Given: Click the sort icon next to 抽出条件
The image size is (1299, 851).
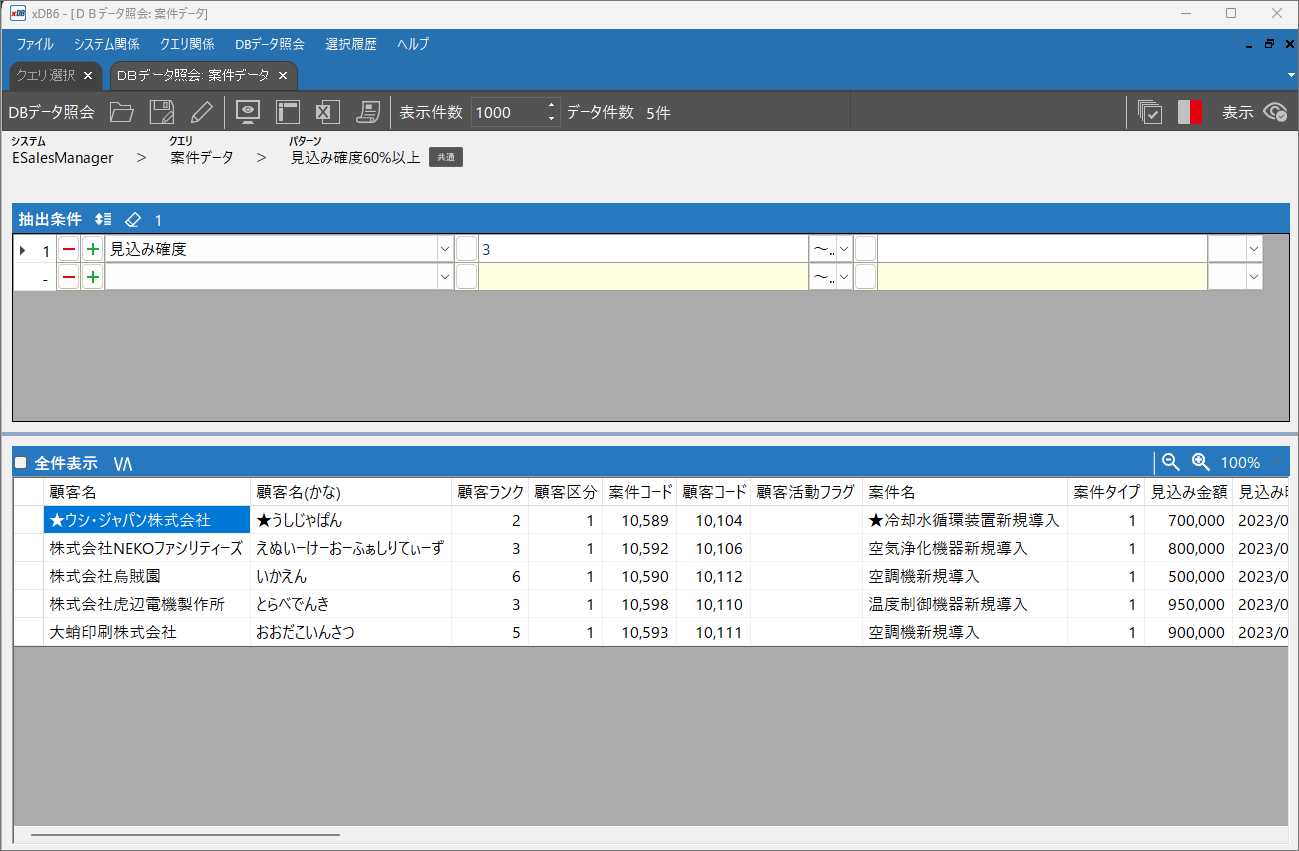Looking at the screenshot, I should [103, 219].
